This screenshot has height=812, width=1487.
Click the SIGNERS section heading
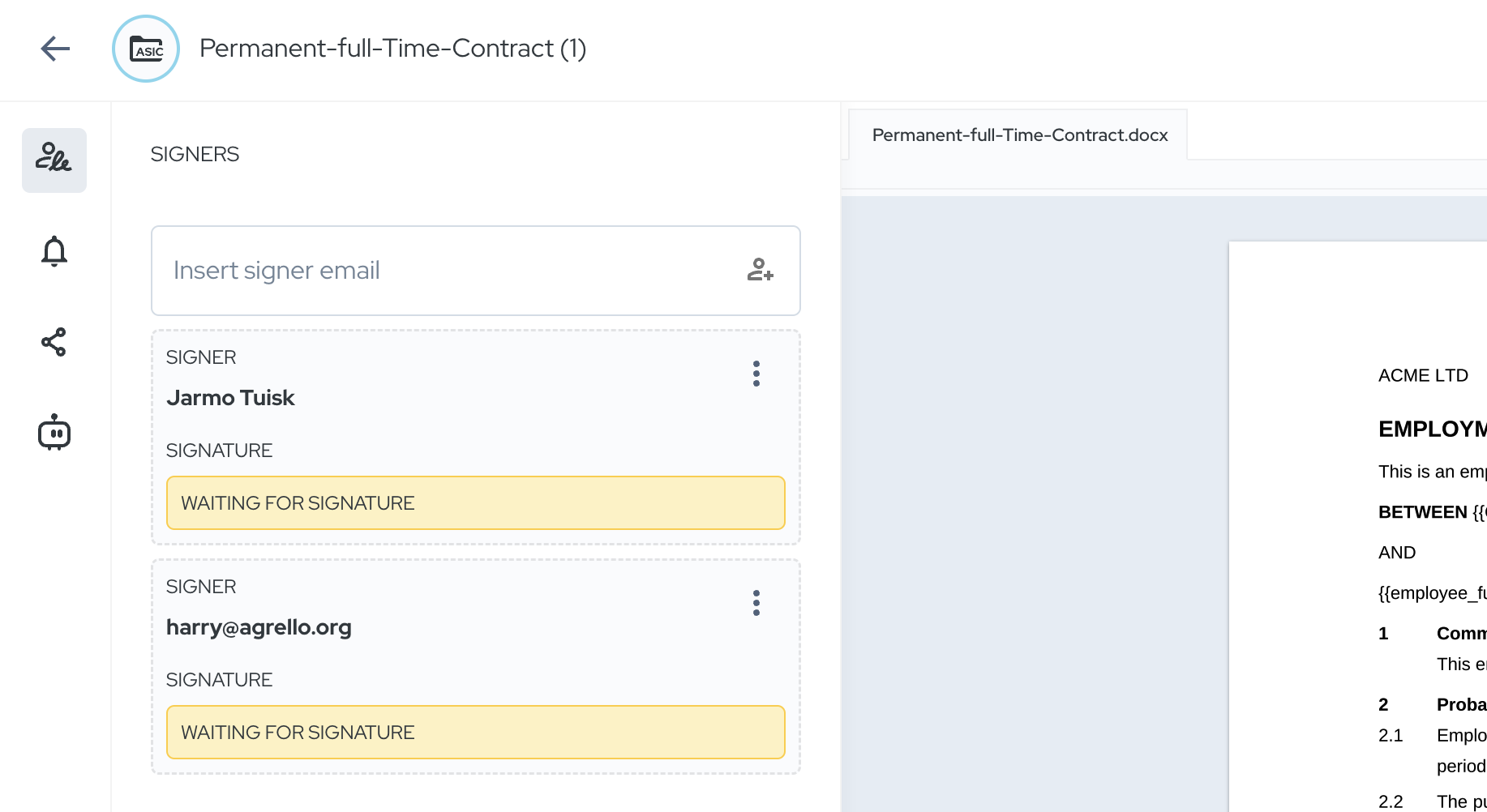pos(195,154)
